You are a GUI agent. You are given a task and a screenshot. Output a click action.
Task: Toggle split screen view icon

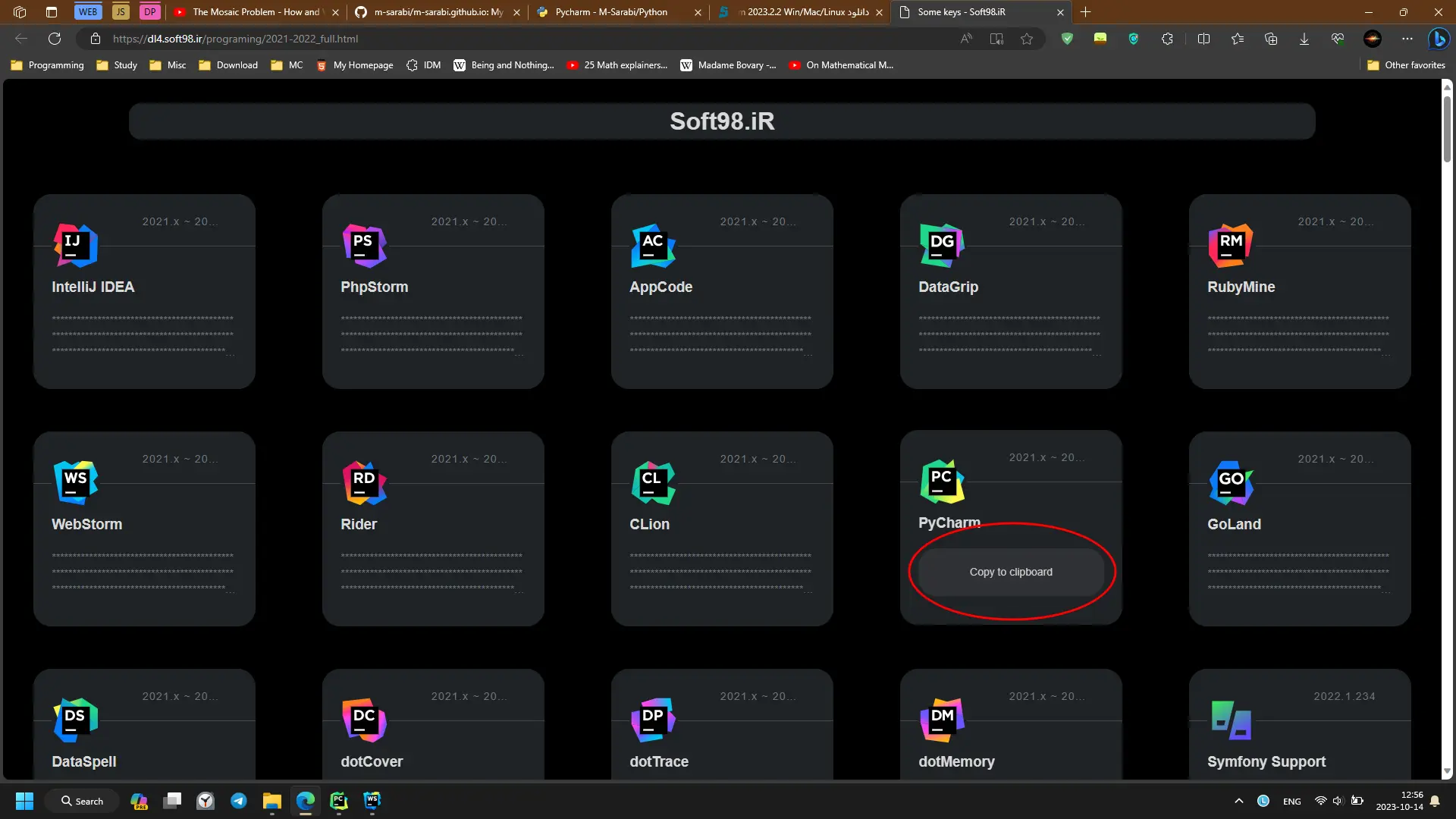coord(1203,39)
